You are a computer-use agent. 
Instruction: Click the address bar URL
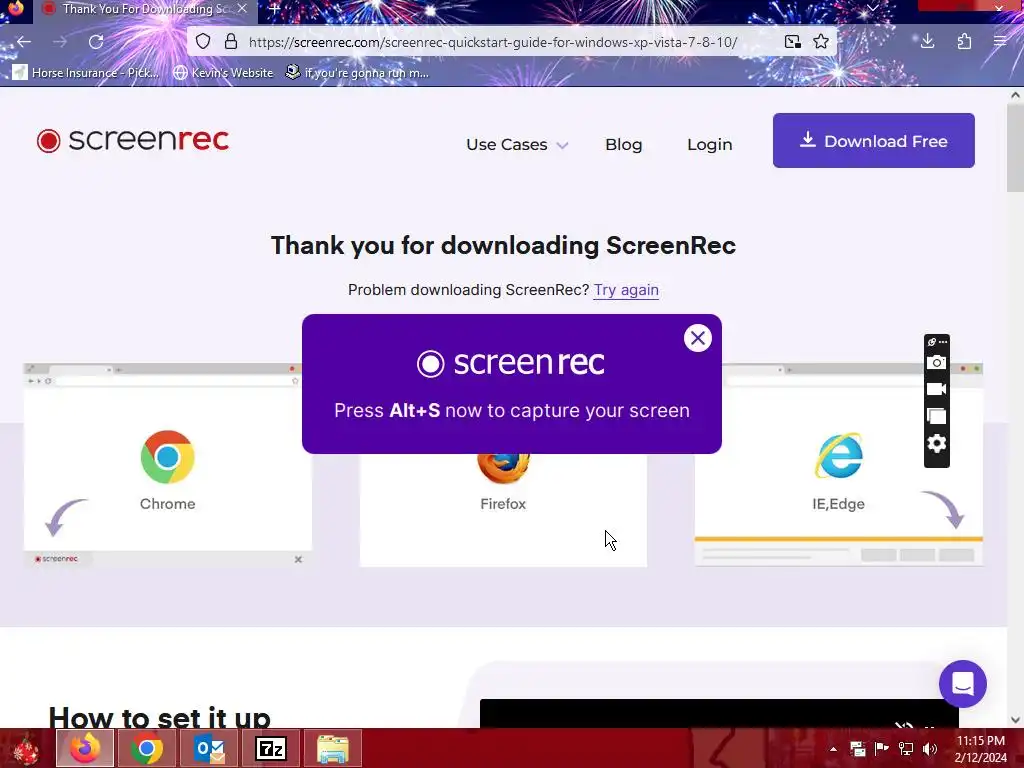pyautogui.click(x=493, y=42)
